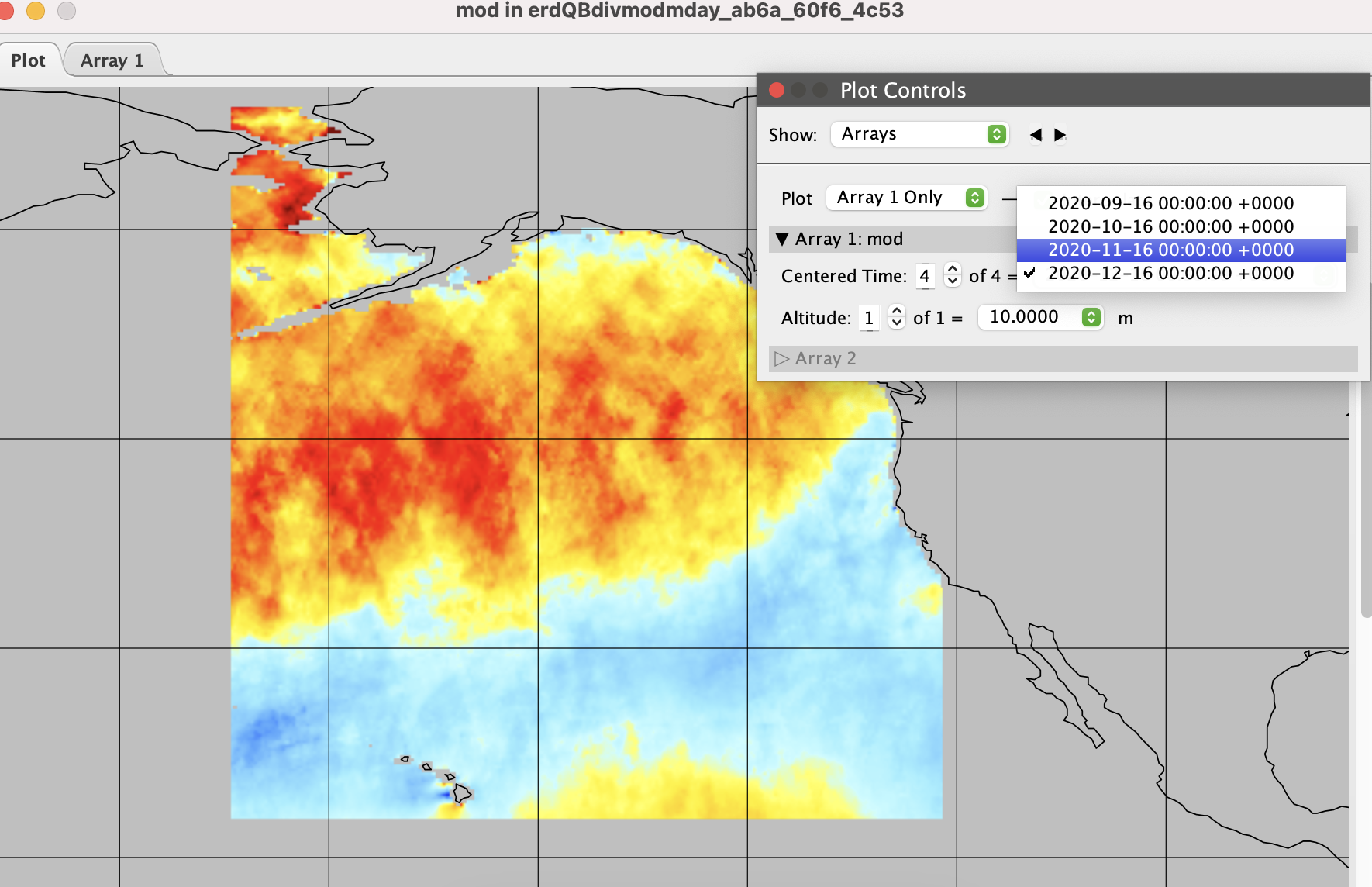1372x887 pixels.
Task: Open the Show Arrays dropdown
Action: coord(919,134)
